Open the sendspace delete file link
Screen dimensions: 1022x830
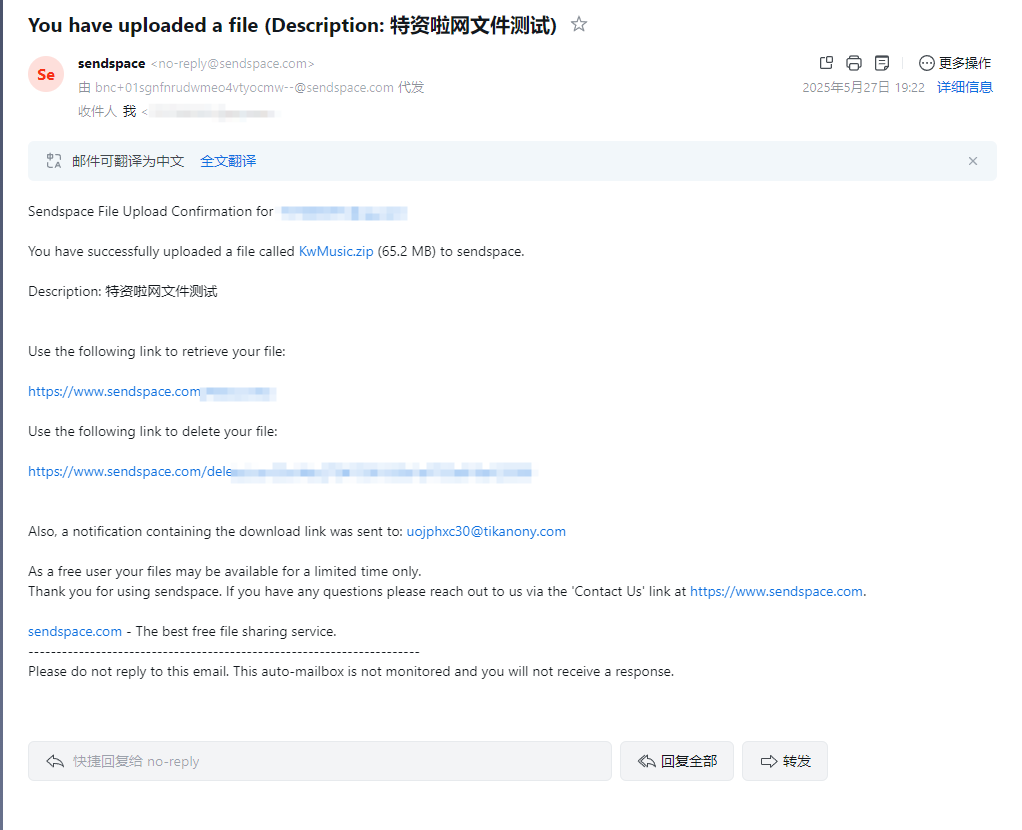coord(280,471)
